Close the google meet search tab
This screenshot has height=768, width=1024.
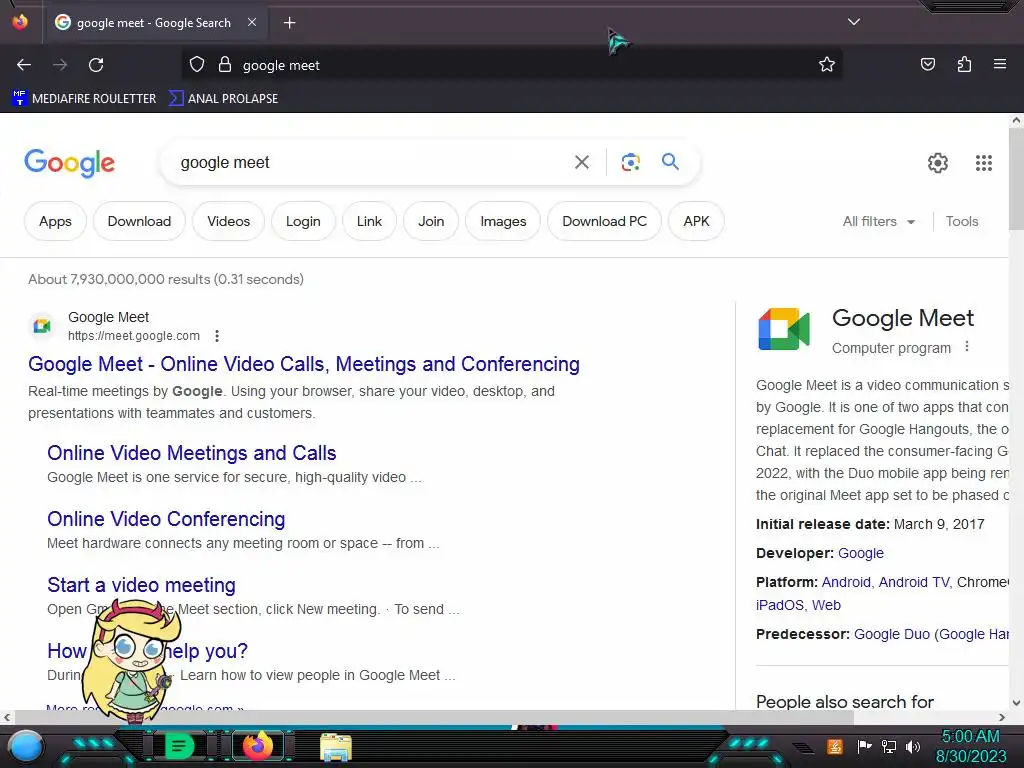coord(252,22)
